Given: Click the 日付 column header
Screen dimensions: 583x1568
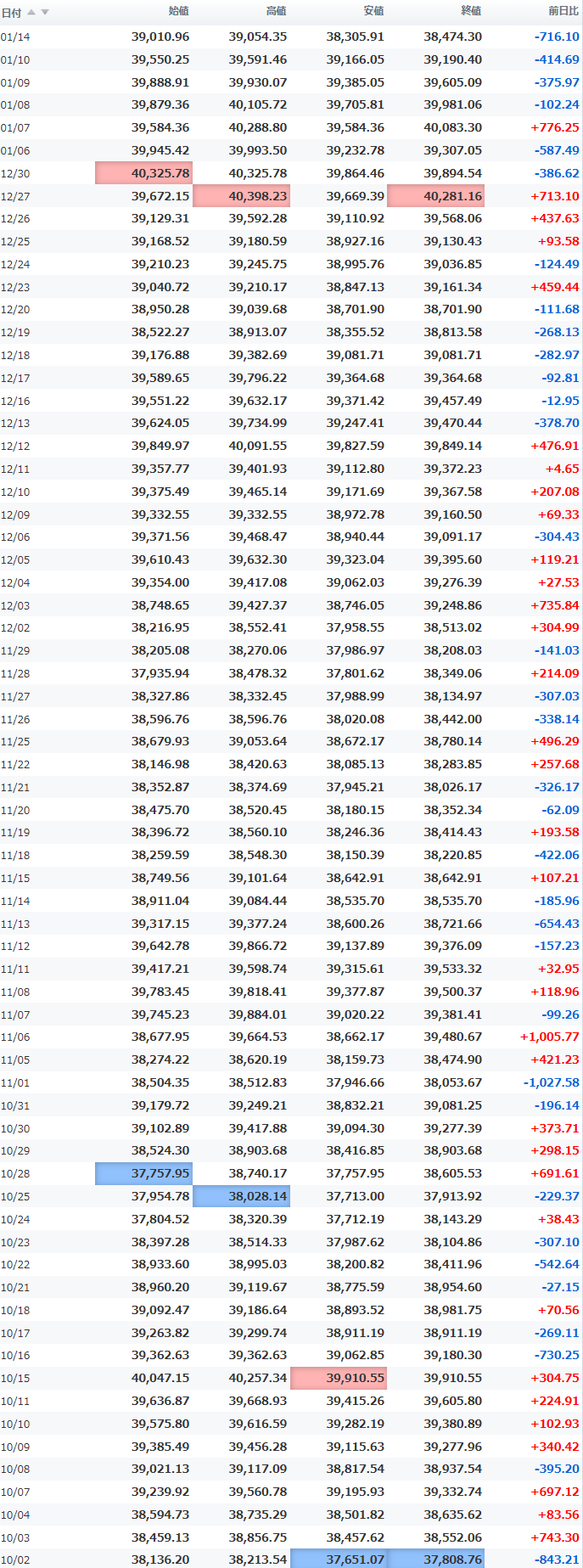Looking at the screenshot, I should click(x=11, y=12).
